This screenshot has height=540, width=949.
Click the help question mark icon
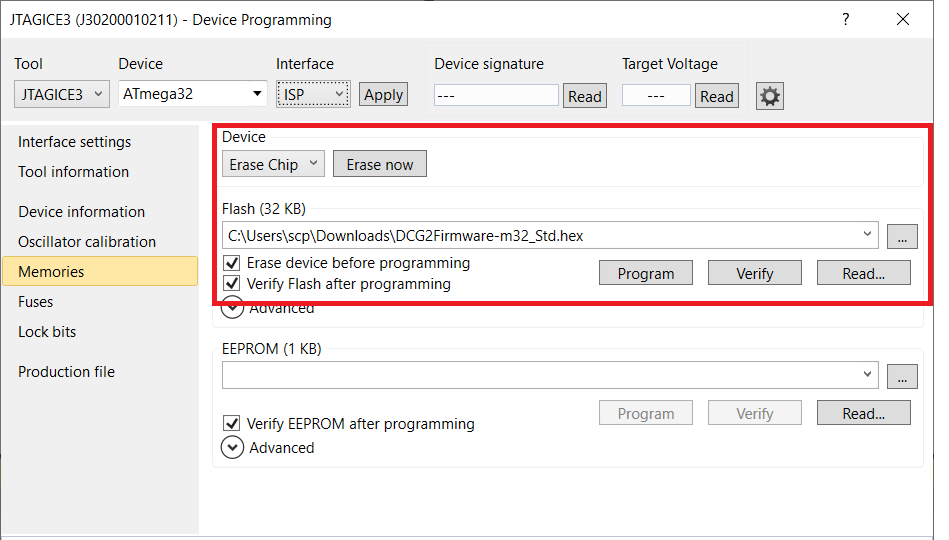click(x=846, y=20)
